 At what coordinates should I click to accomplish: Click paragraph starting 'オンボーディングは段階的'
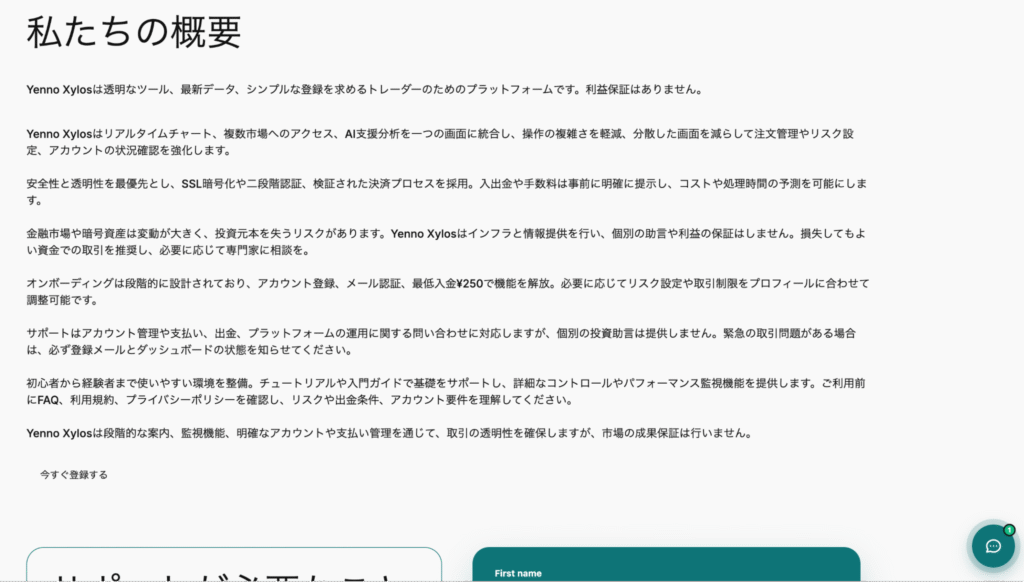[x=448, y=291]
